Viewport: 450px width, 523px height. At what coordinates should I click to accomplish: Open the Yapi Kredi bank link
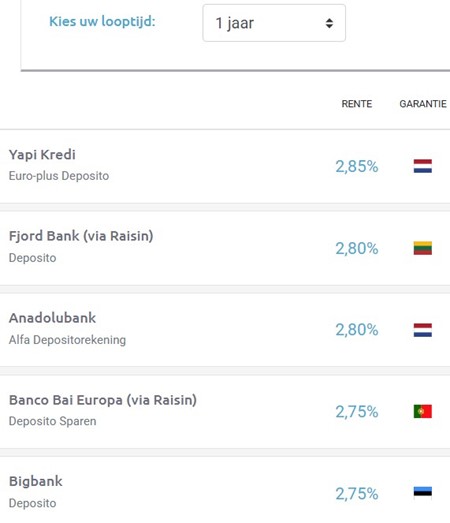[42, 155]
